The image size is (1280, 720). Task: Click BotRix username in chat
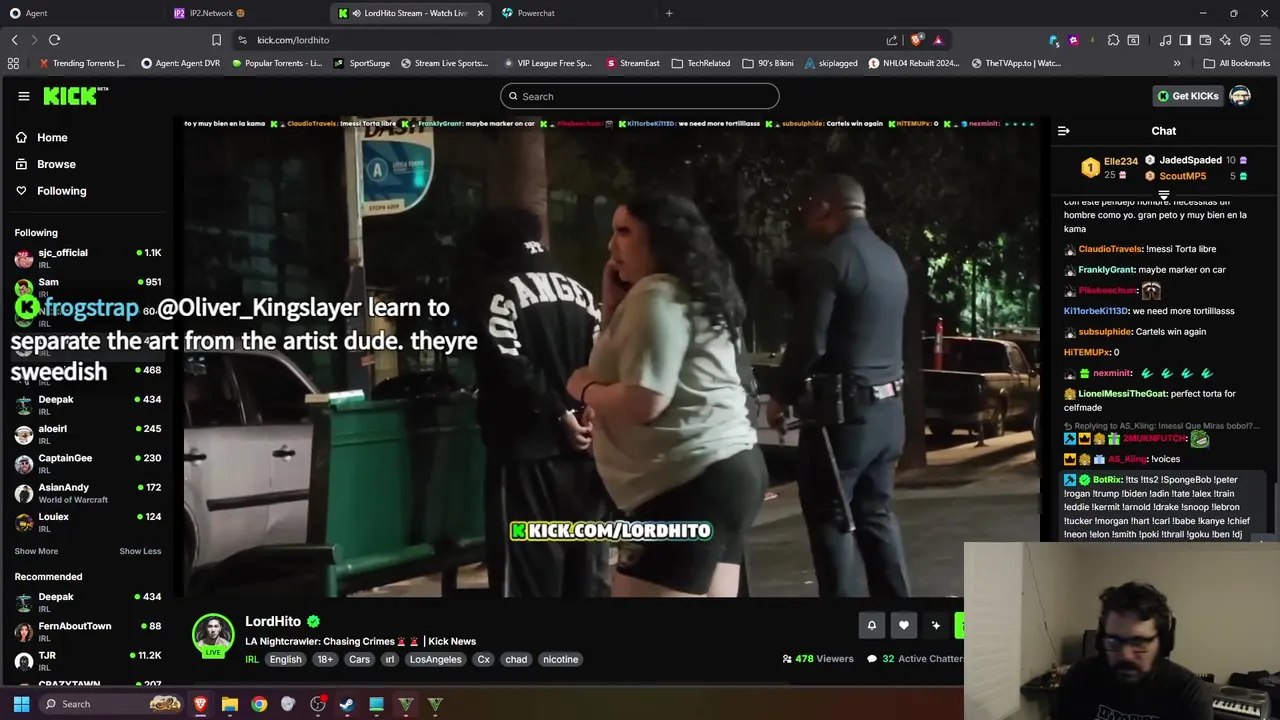pos(1107,480)
